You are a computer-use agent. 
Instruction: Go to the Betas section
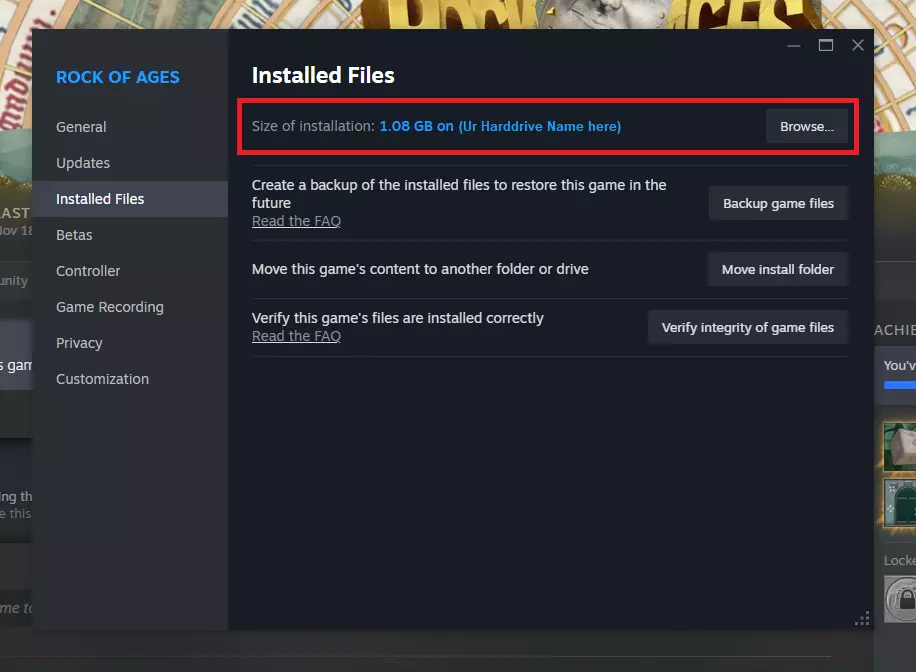point(74,235)
